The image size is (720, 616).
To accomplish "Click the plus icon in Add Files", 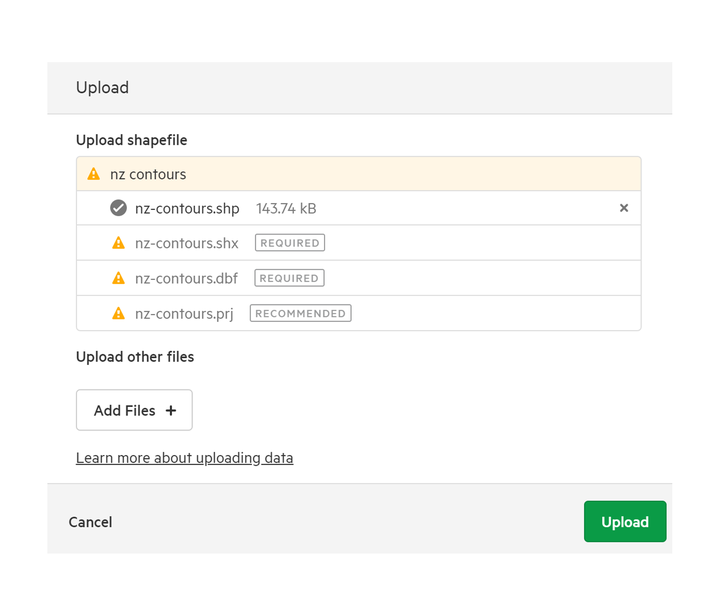I will [171, 410].
